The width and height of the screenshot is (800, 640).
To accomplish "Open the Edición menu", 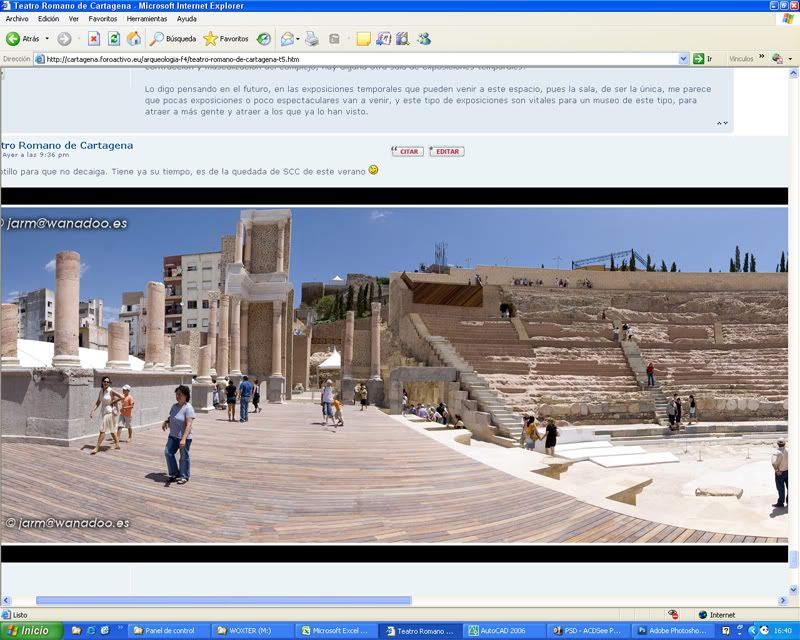I will (48, 19).
